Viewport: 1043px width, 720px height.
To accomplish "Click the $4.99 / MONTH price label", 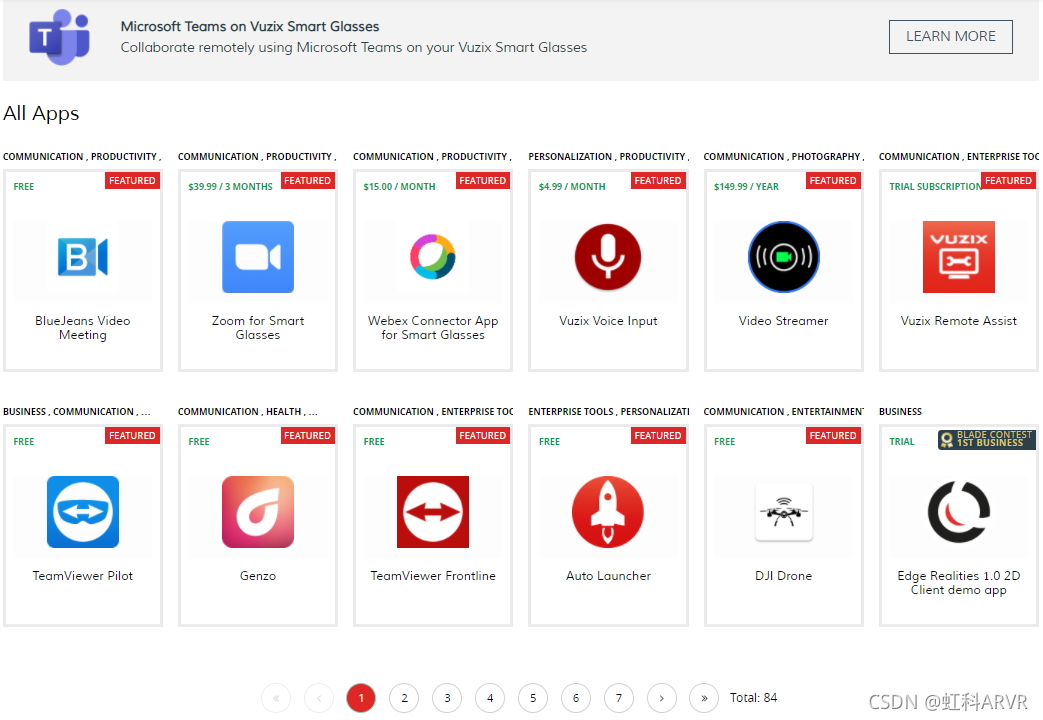I will pos(572,186).
